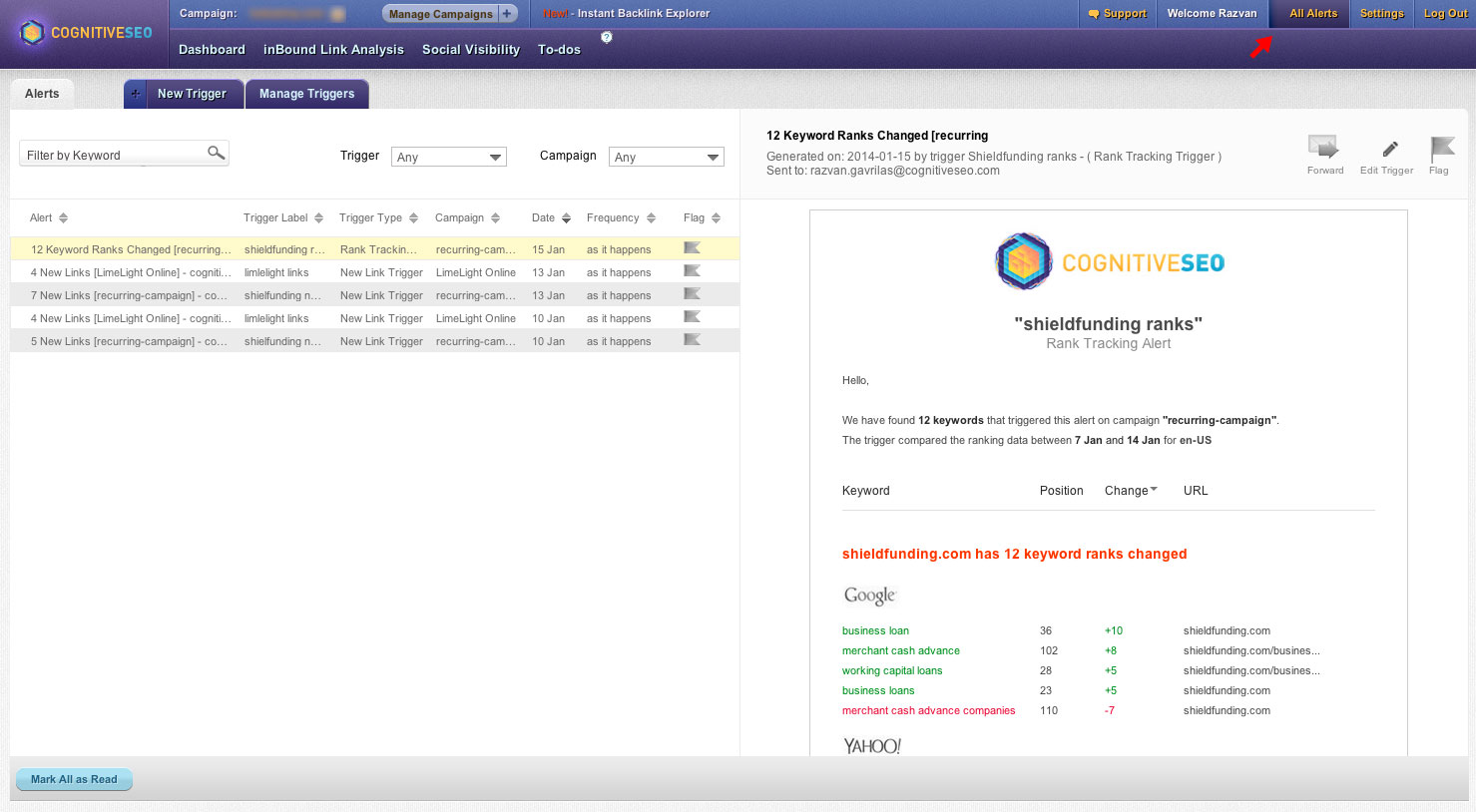The image size is (1476, 812).
Task: Expand the Campaign filter dropdown
Action: pos(666,157)
